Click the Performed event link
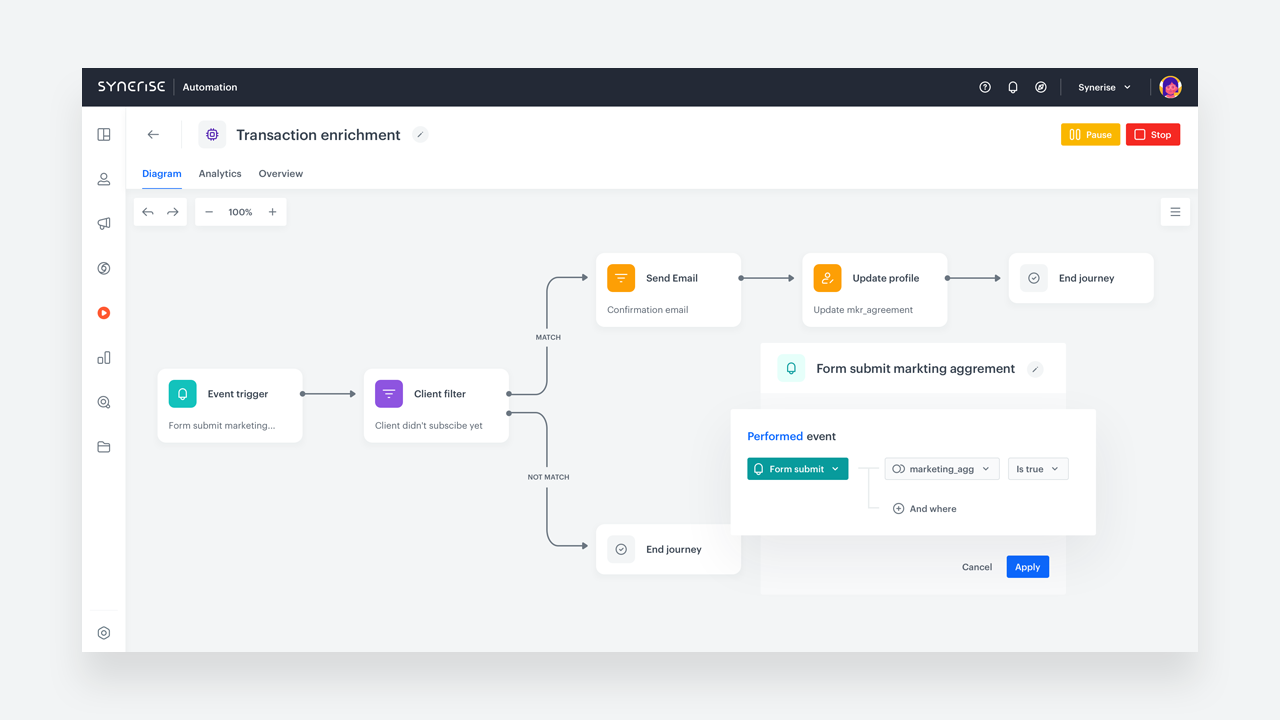This screenshot has width=1280, height=720. (x=775, y=436)
